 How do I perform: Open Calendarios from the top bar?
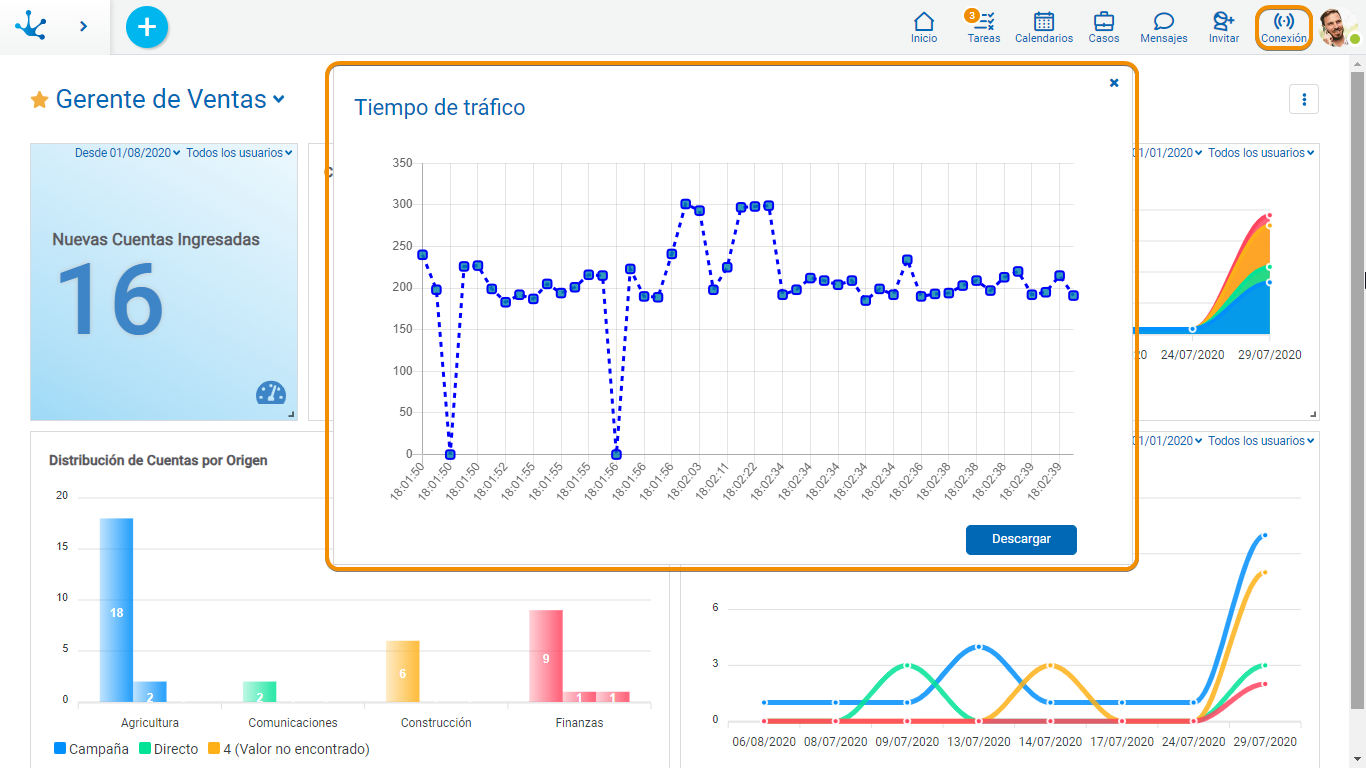pos(1043,27)
